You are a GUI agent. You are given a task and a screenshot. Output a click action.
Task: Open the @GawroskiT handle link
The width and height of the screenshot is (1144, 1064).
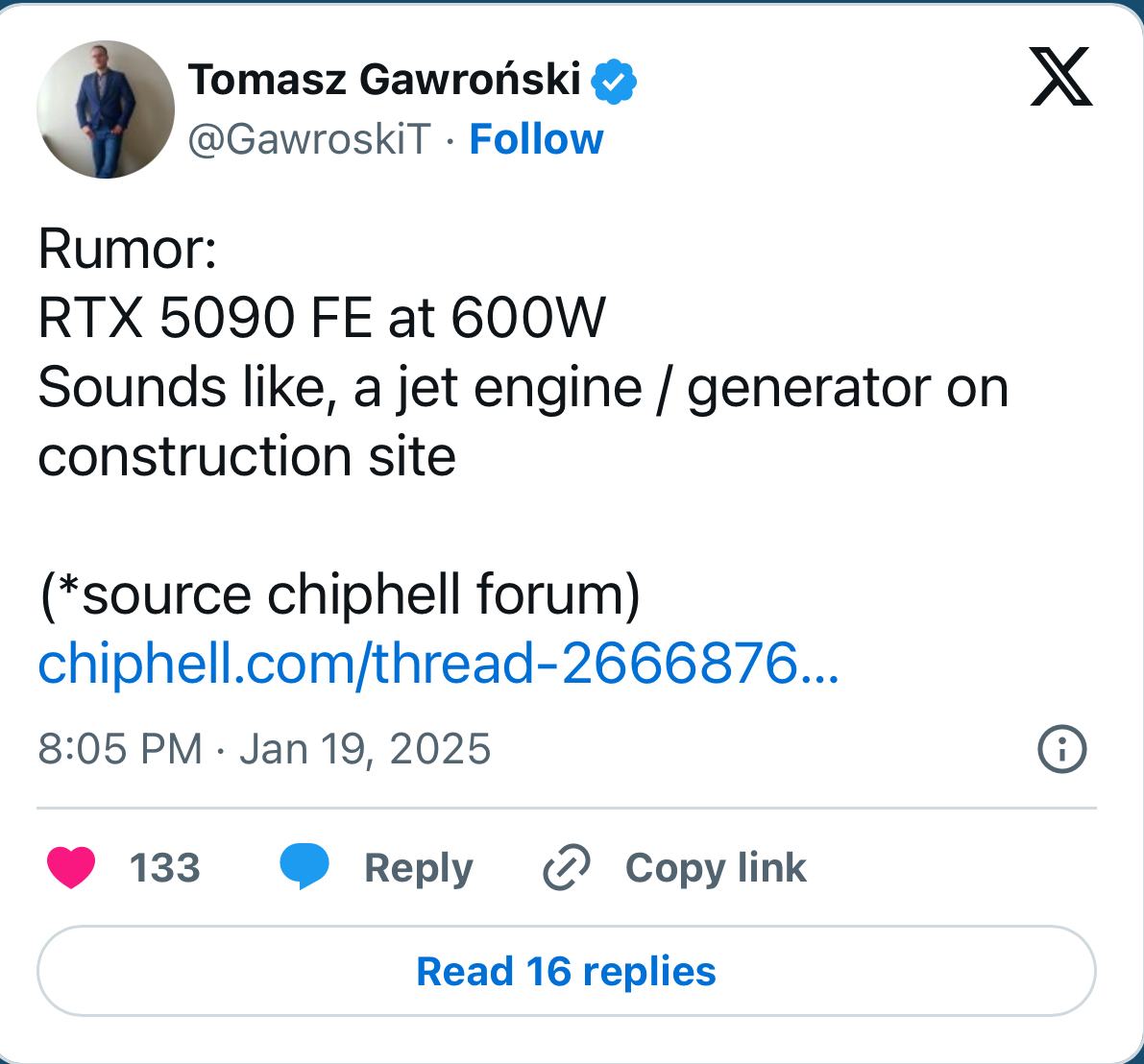(x=308, y=140)
